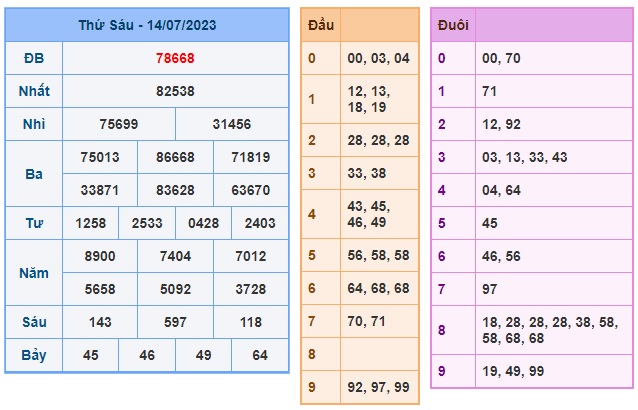Click the date header Thứ Sáu - 14/07/2023
The width and height of the screenshot is (638, 410).
pyautogui.click(x=147, y=25)
